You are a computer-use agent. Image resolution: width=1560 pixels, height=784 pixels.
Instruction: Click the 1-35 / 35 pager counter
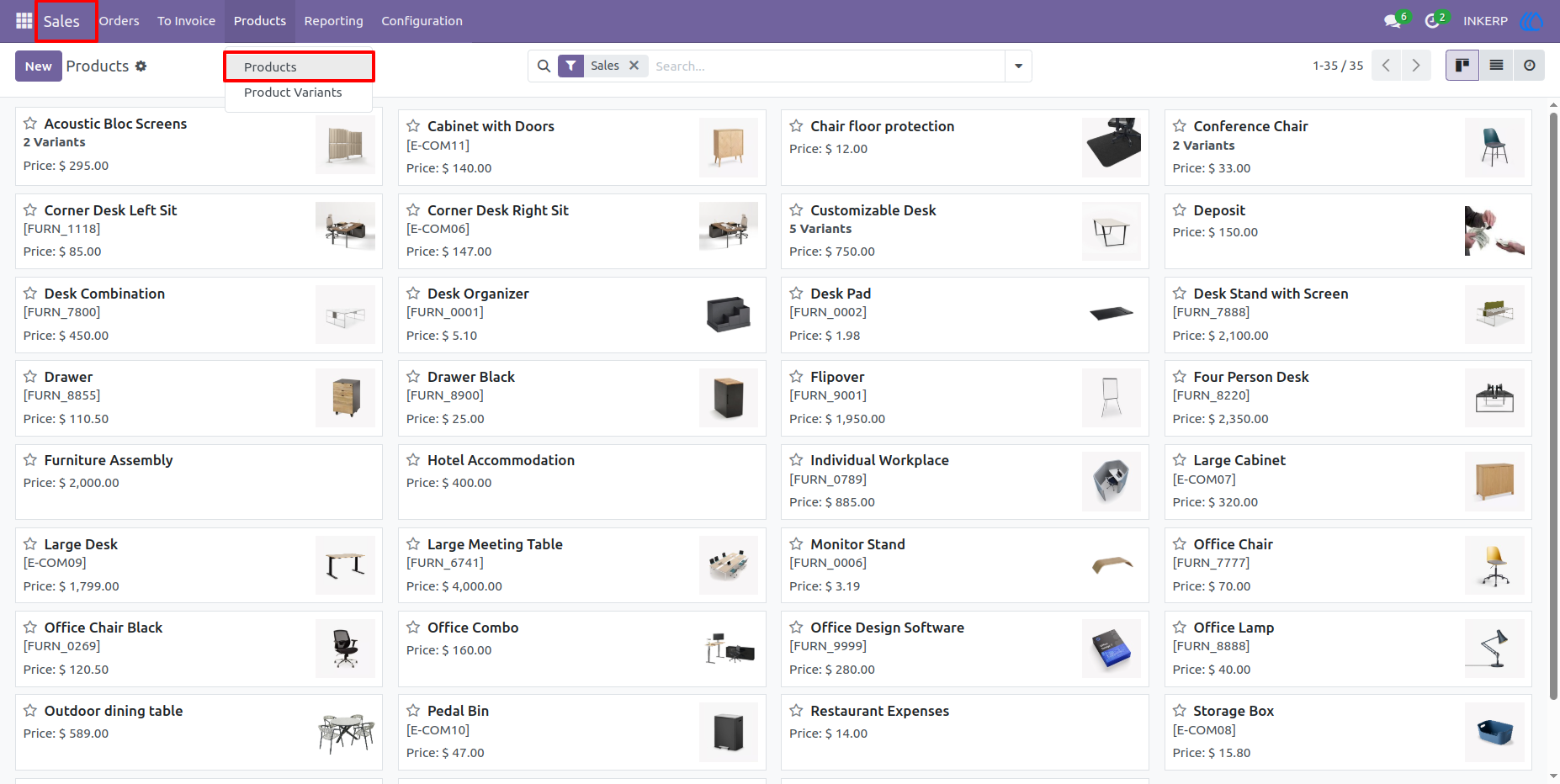pos(1338,66)
